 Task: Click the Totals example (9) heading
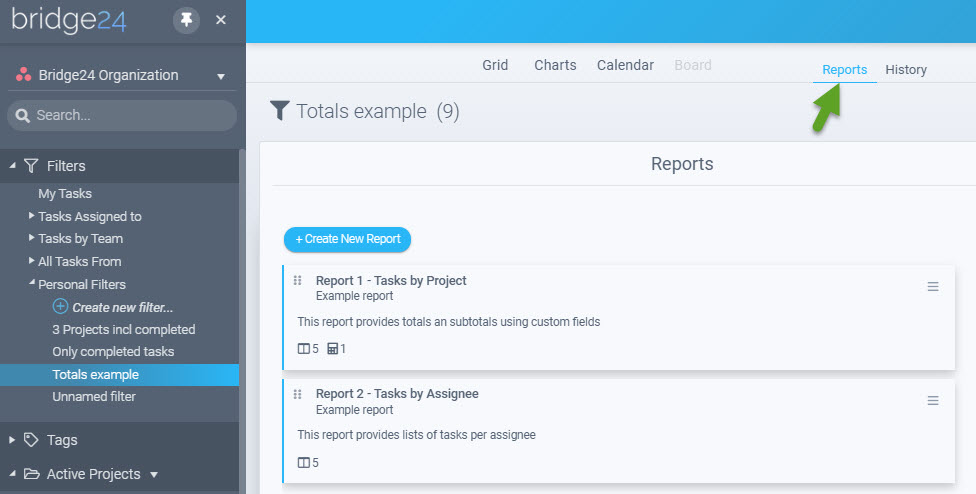pos(378,111)
